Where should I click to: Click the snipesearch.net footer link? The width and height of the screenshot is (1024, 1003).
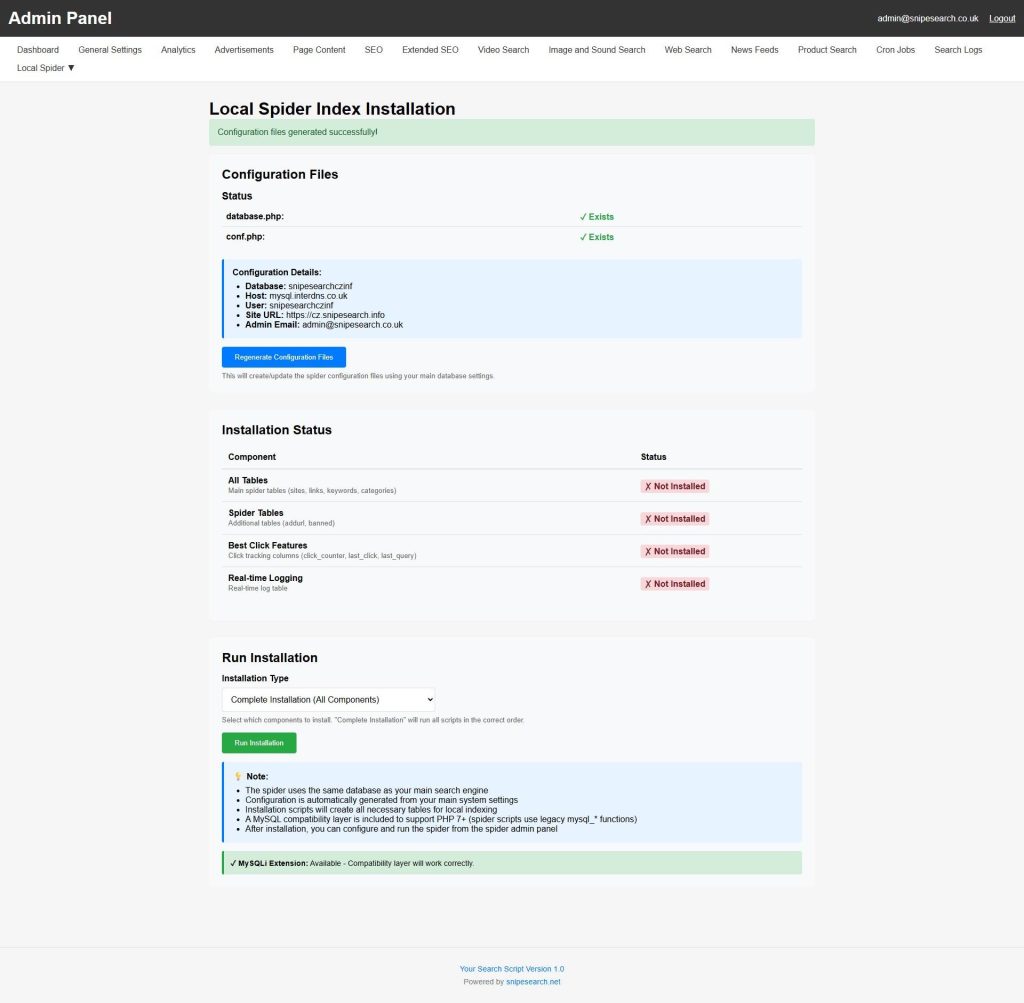click(x=533, y=982)
